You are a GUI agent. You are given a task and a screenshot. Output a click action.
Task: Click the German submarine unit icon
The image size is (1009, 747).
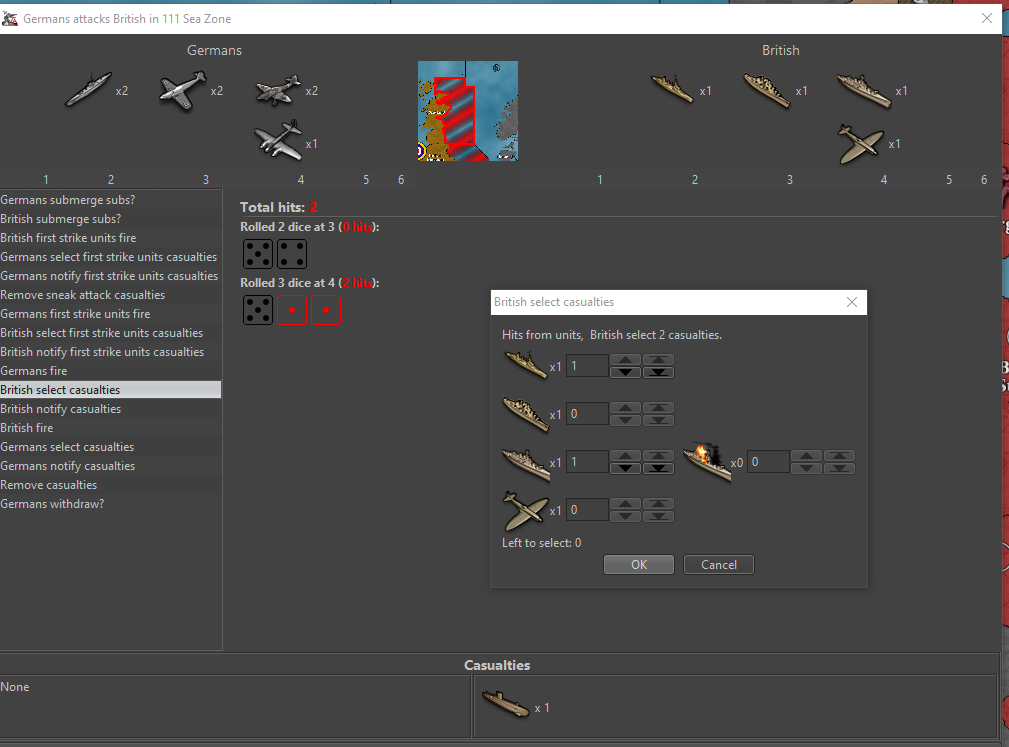(x=89, y=90)
